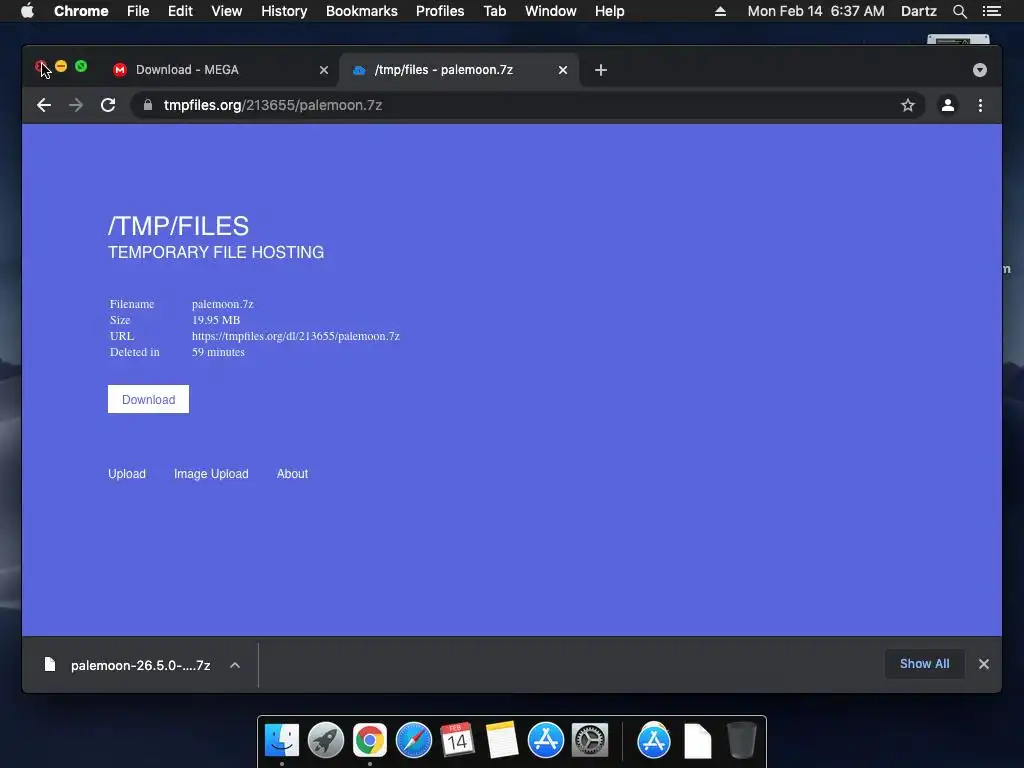Open the Window menu
Screen dimensions: 1024x768
[551, 11]
